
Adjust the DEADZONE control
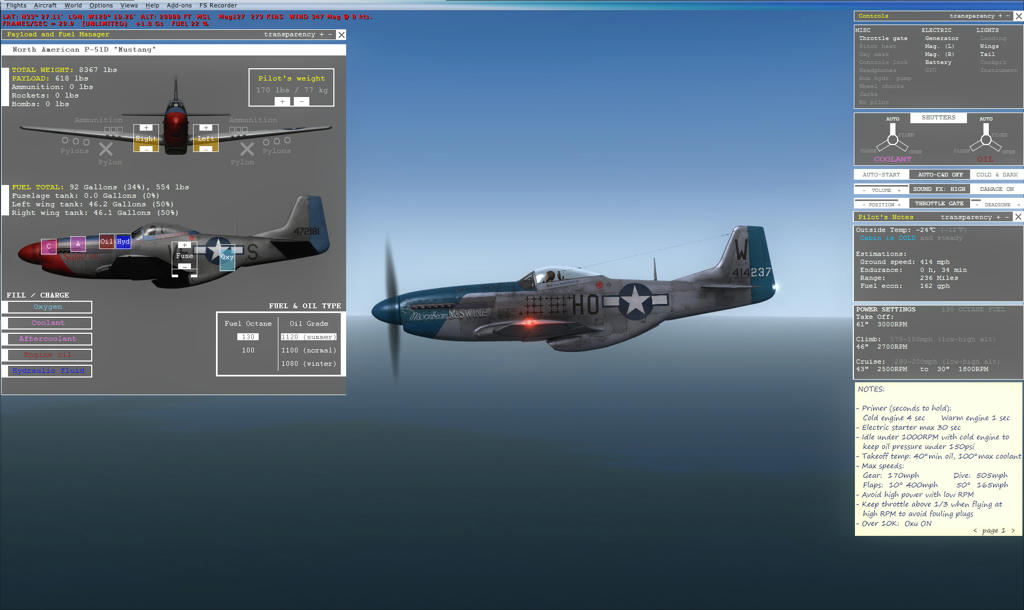(997, 204)
